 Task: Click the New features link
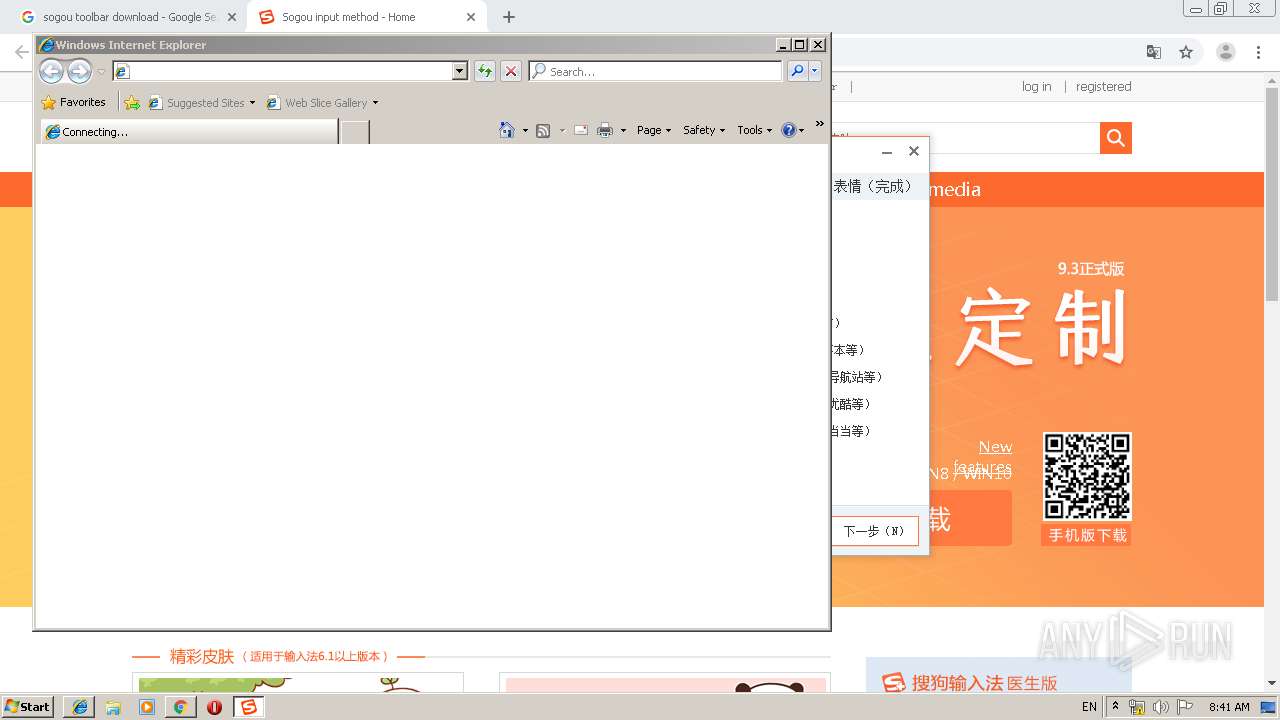[x=983, y=457]
